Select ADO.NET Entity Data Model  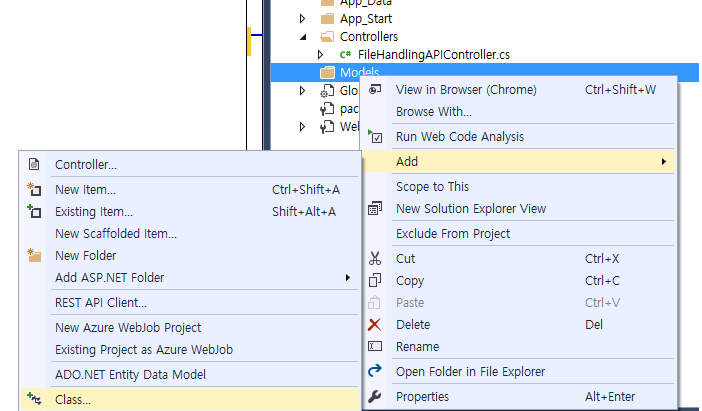pos(190,375)
